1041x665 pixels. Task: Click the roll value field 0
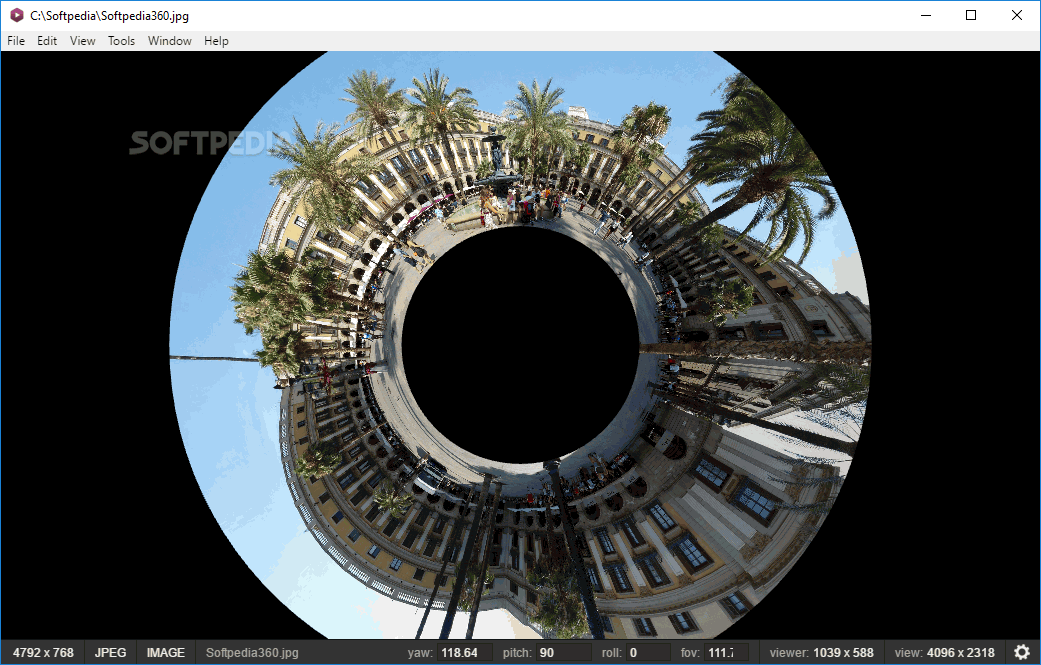648,652
